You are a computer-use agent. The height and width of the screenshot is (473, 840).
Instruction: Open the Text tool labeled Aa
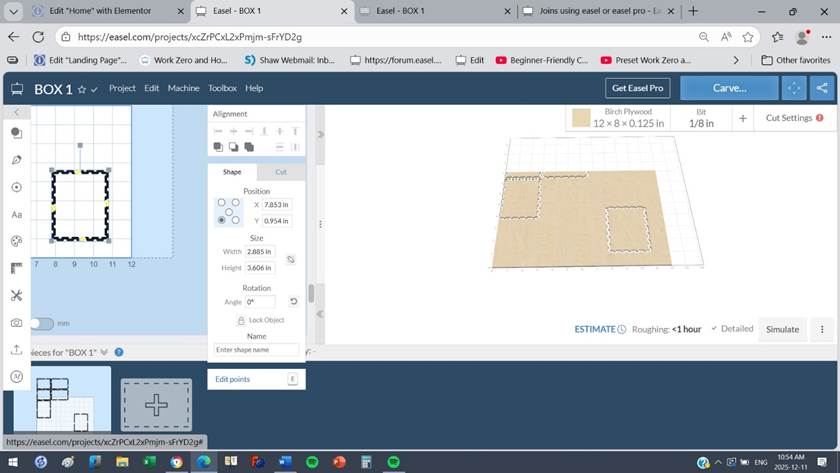tap(16, 214)
